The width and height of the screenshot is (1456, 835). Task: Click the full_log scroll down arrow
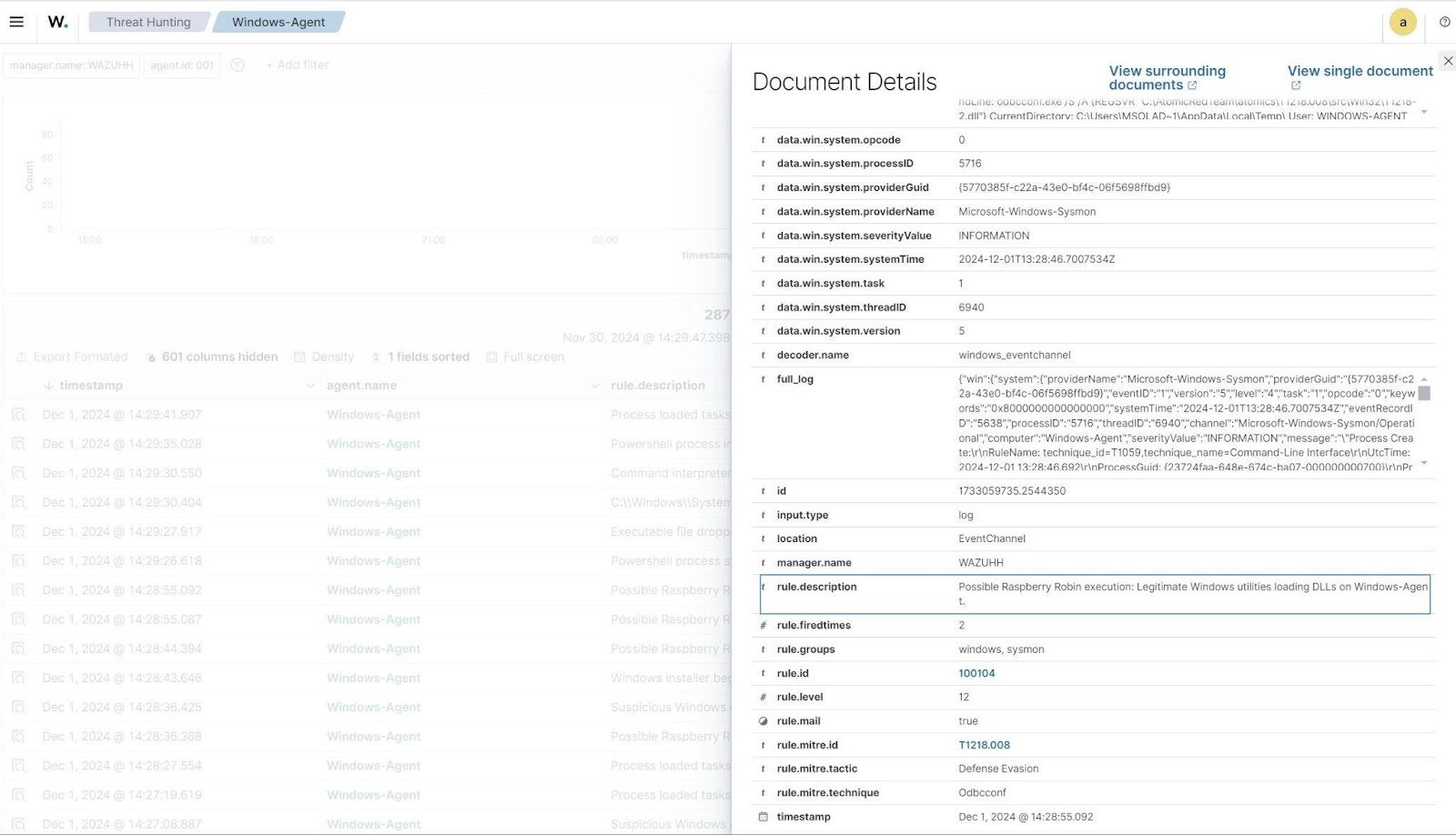(x=1424, y=463)
